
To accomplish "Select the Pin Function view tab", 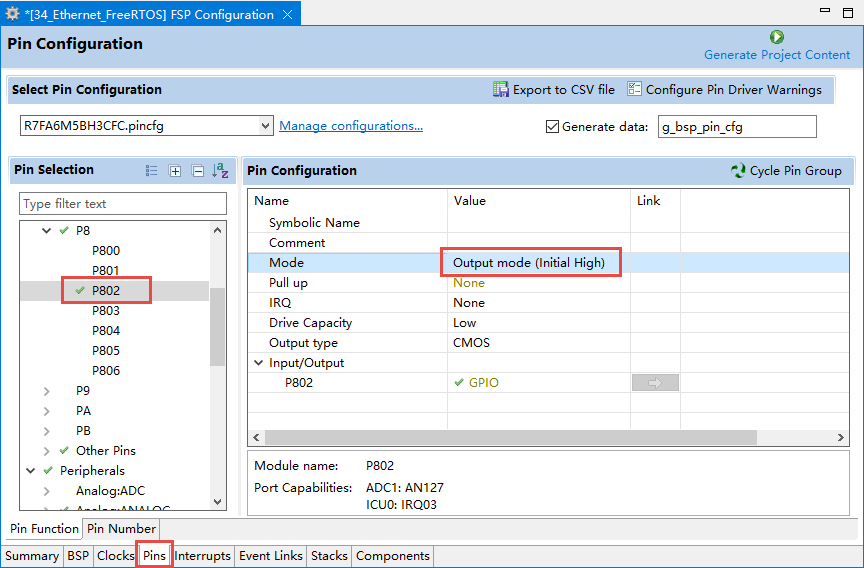I will pyautogui.click(x=44, y=528).
